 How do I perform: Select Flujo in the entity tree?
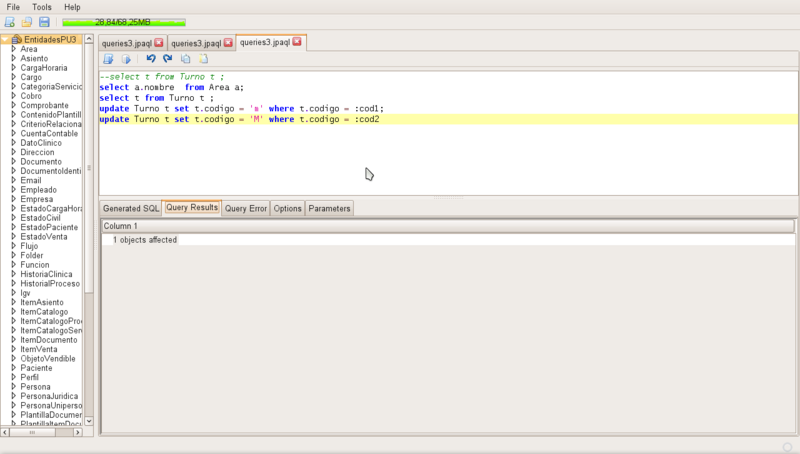pos(29,246)
